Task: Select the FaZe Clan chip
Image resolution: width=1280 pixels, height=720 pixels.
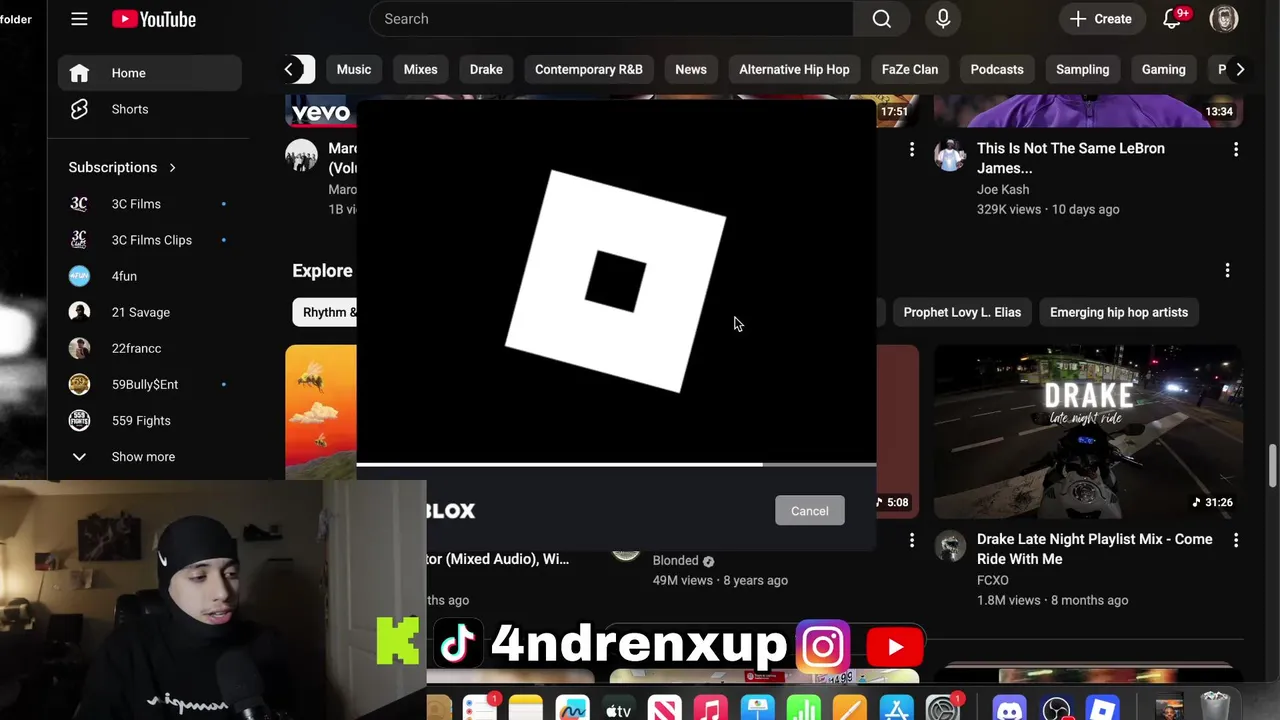Action: pyautogui.click(x=910, y=69)
